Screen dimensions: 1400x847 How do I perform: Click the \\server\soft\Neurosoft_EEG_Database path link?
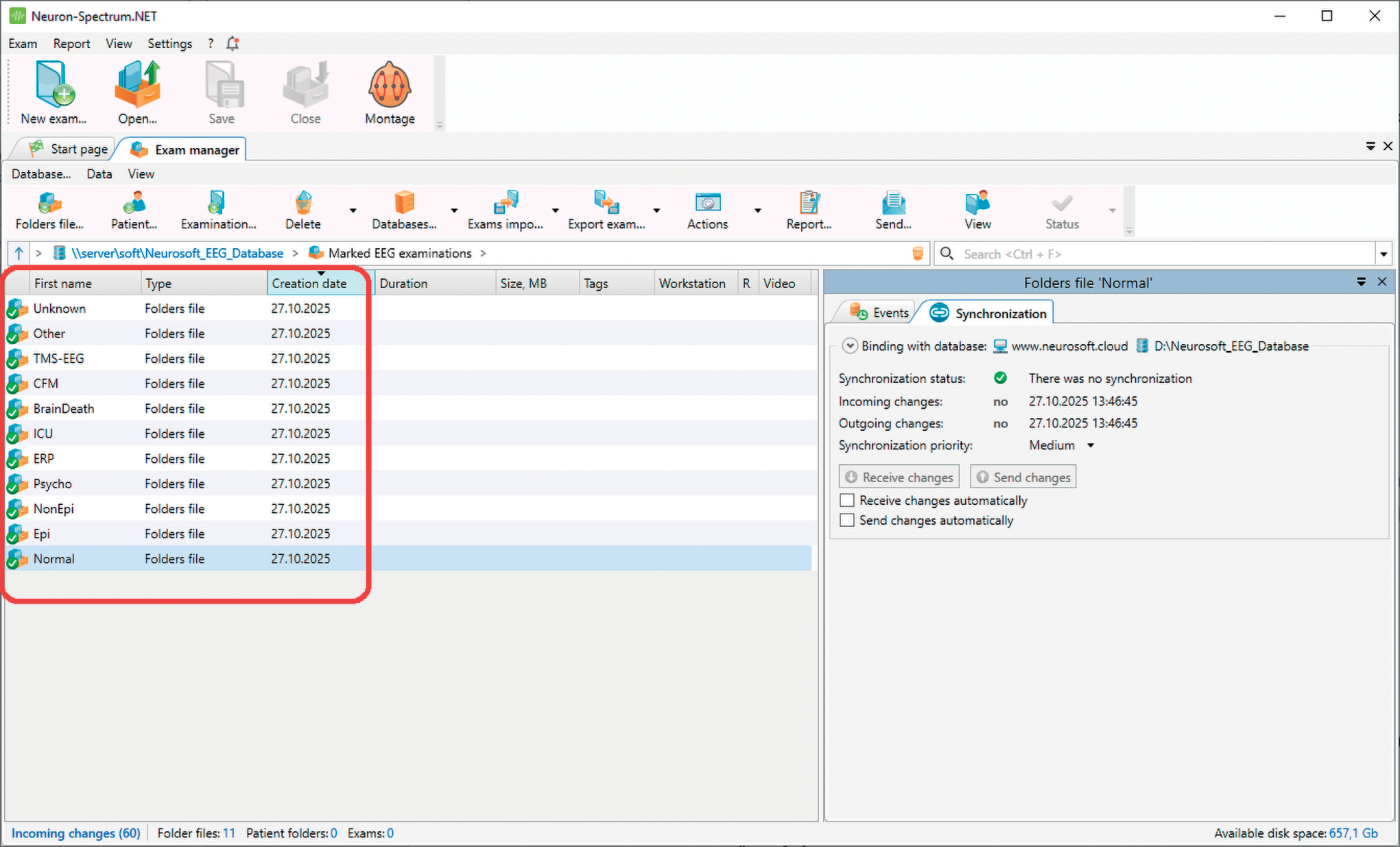point(177,254)
